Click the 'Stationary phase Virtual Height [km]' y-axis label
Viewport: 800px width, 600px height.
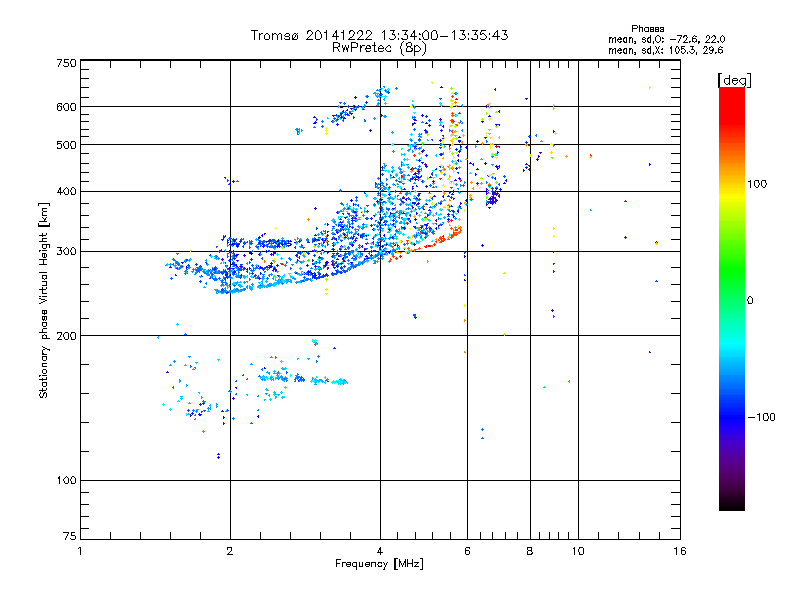coord(44,300)
